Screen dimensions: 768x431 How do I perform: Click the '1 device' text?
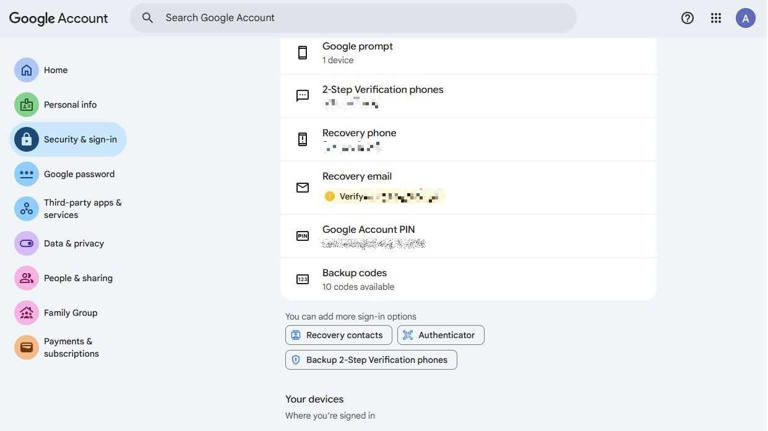pos(337,60)
